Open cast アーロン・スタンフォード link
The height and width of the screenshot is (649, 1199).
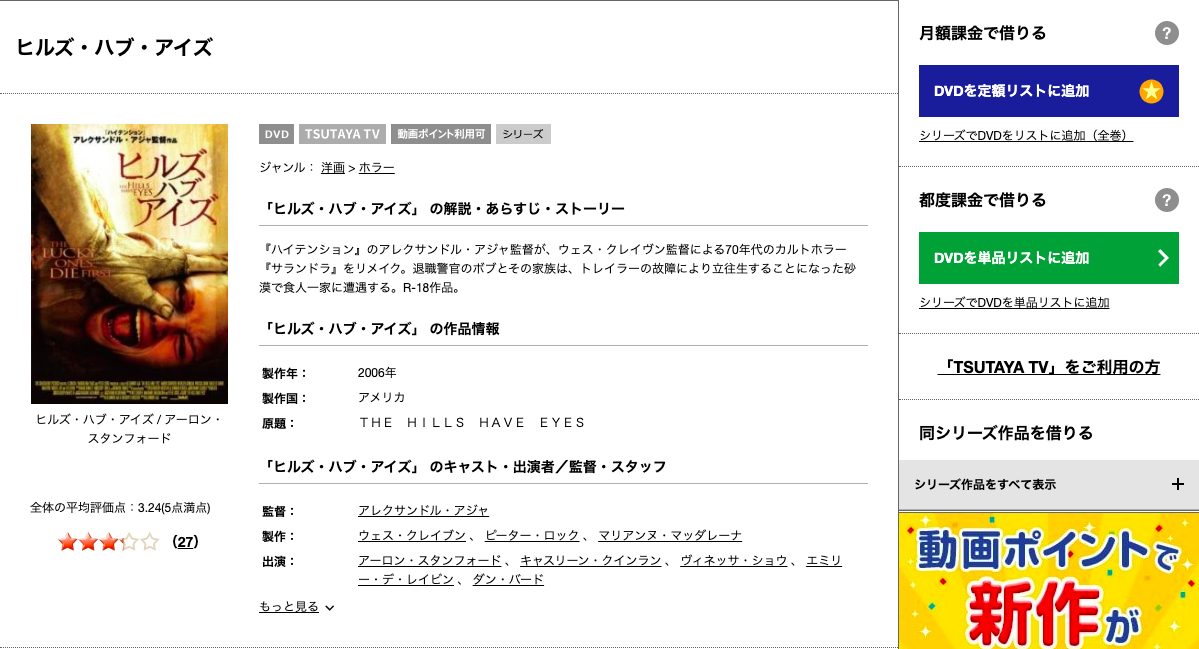point(429,561)
